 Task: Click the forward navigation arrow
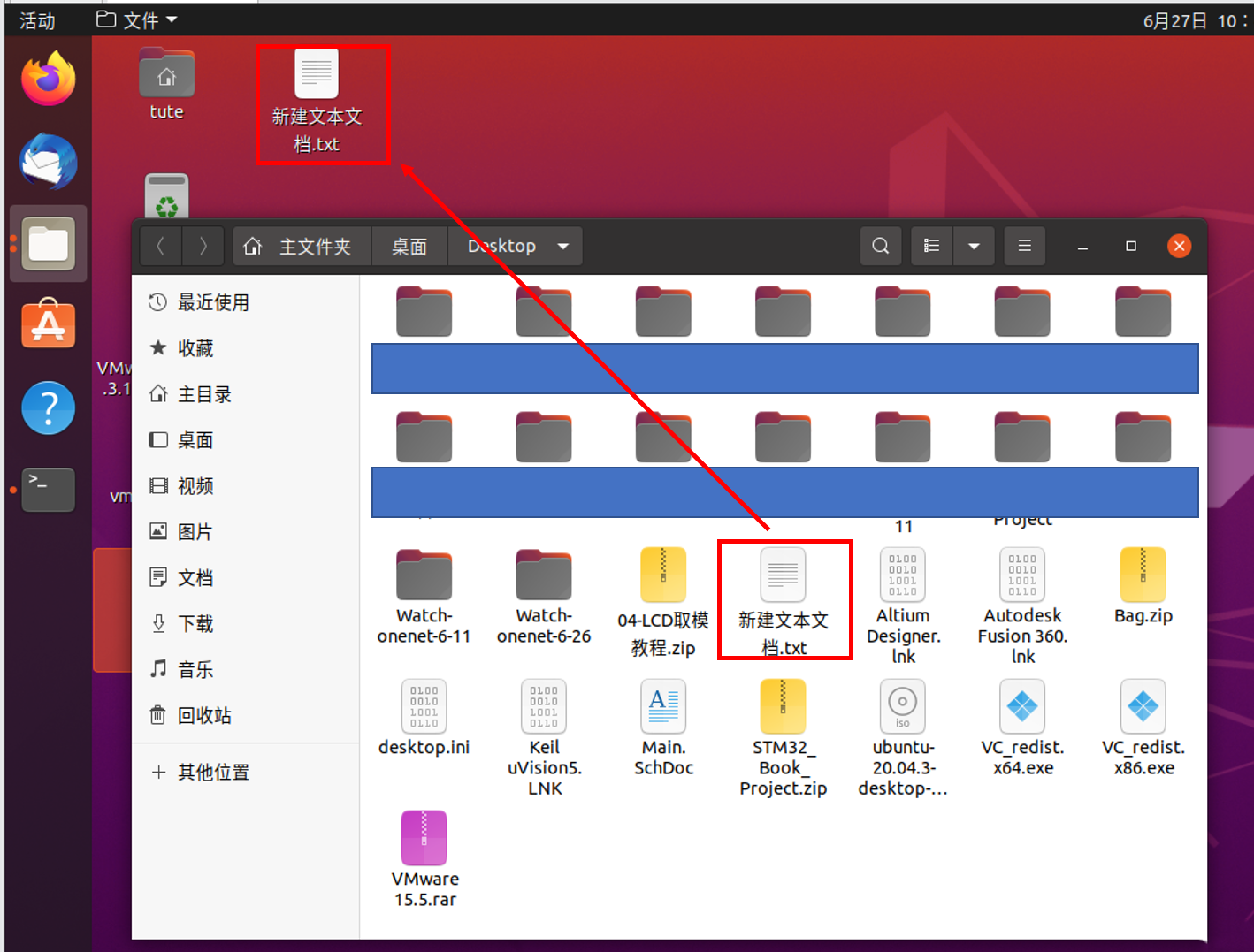203,246
